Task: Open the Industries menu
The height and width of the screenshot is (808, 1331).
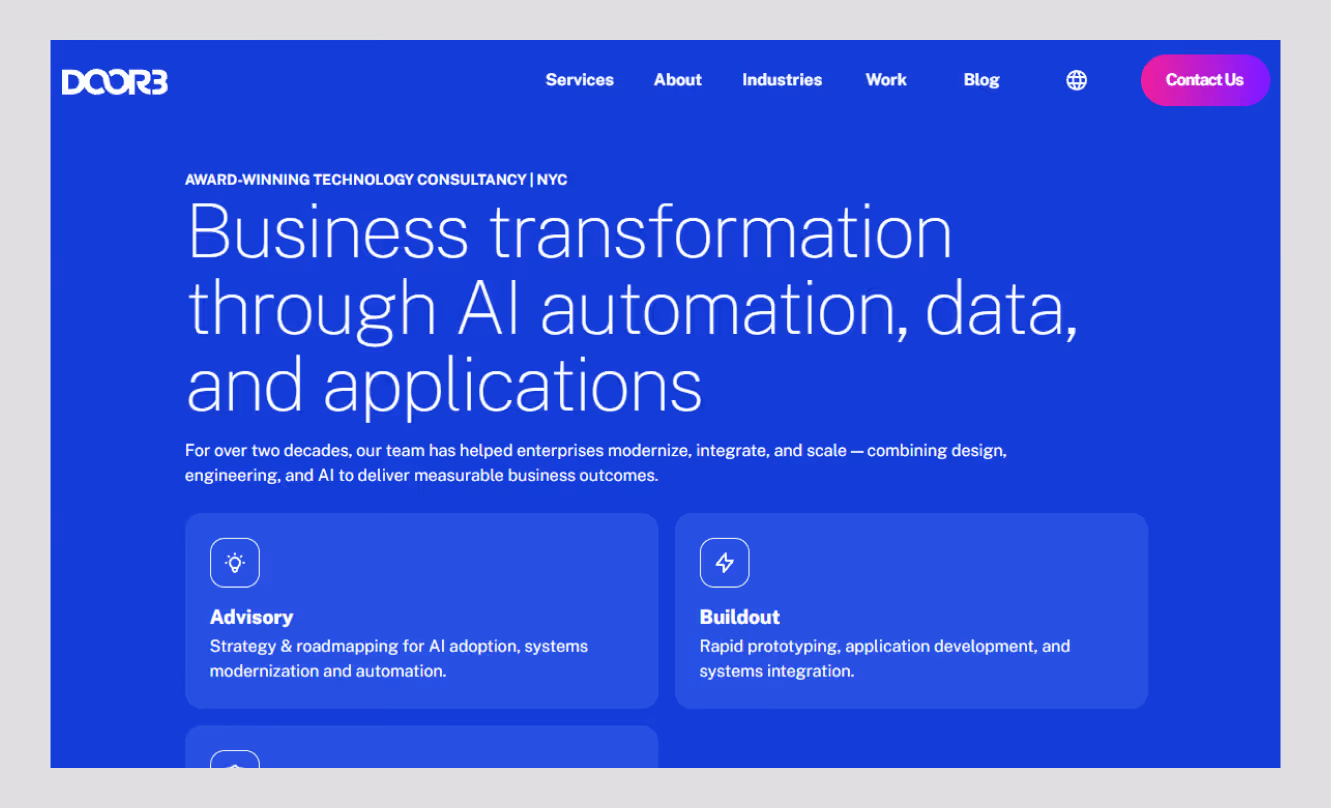Action: (x=782, y=80)
